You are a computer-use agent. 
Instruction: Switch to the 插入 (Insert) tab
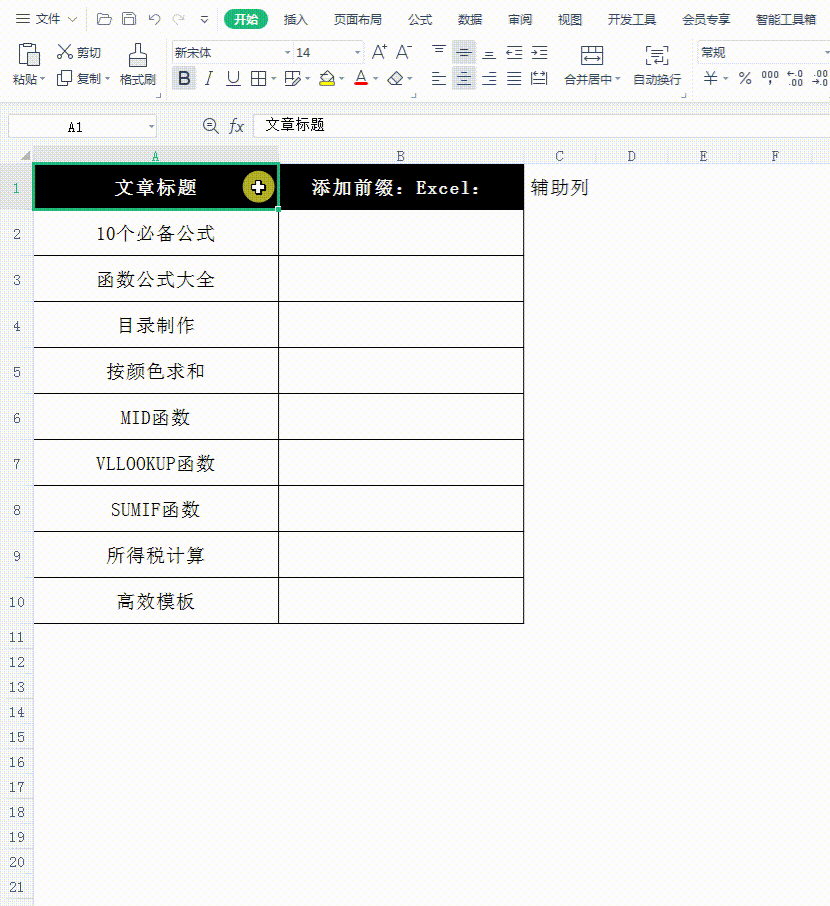[296, 19]
